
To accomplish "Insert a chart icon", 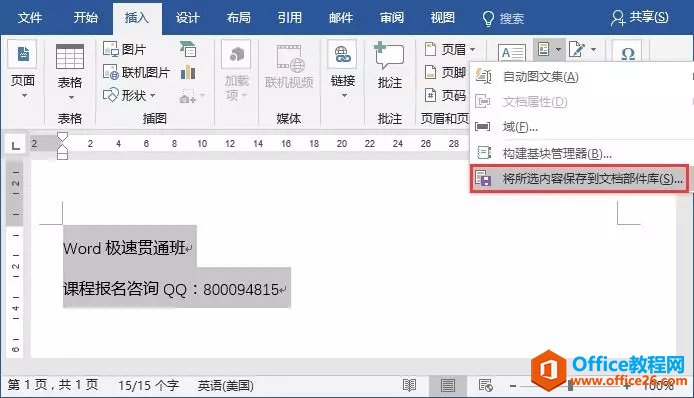I will [x=188, y=72].
